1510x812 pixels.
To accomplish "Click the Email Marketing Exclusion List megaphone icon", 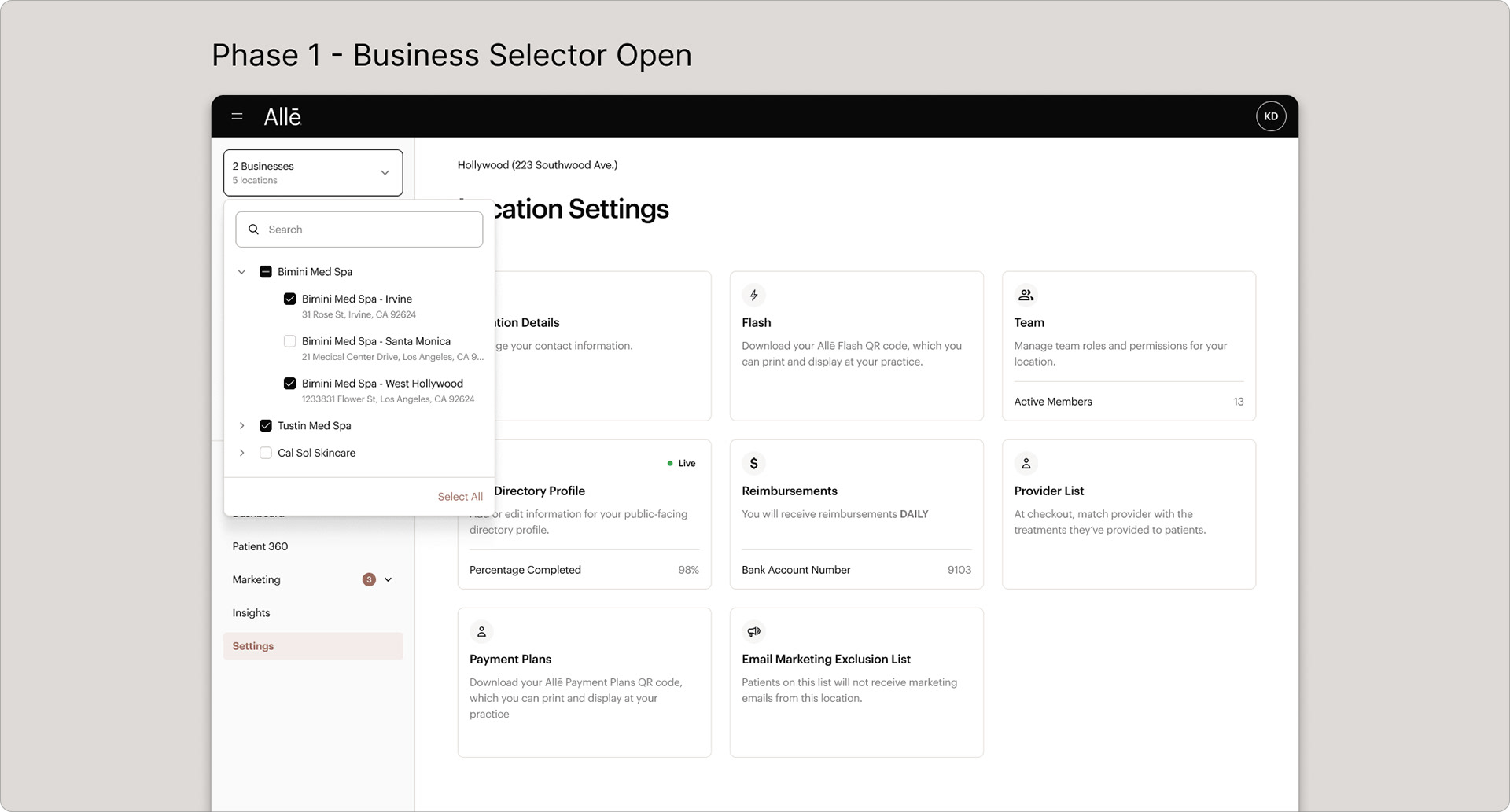I will 753,631.
